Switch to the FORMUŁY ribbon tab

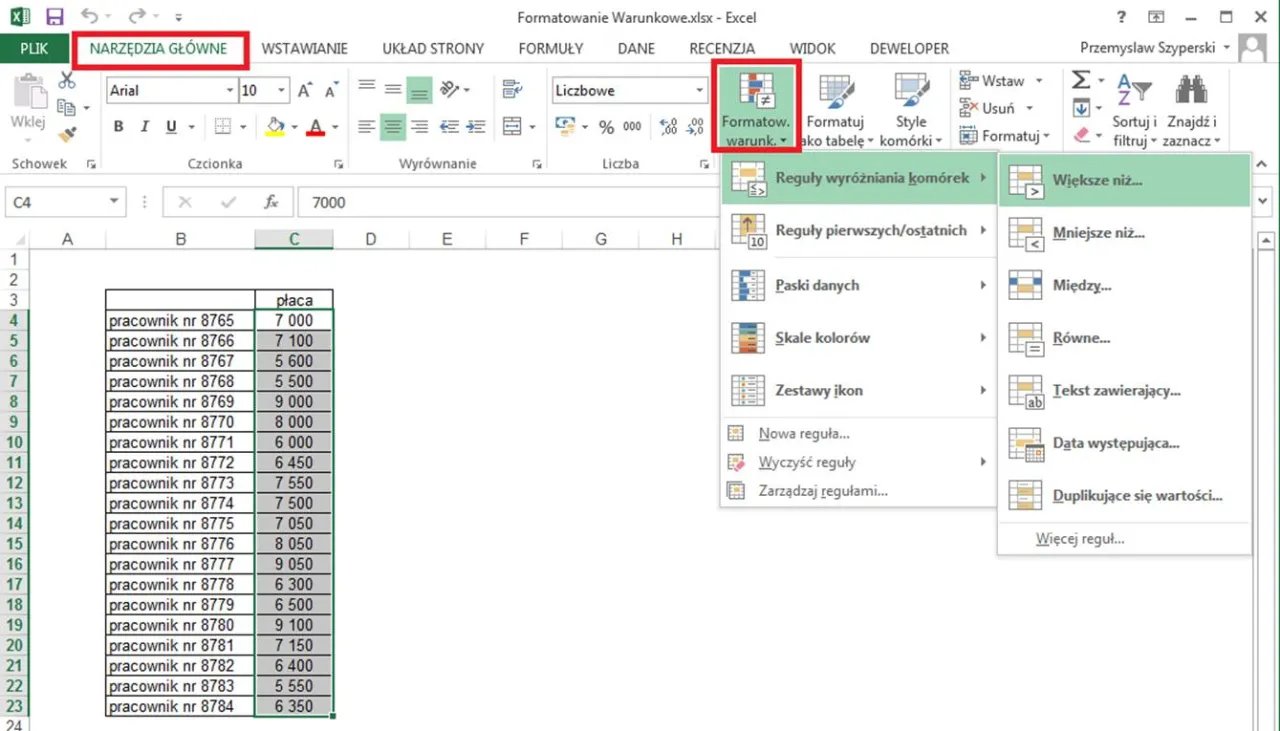pos(550,48)
